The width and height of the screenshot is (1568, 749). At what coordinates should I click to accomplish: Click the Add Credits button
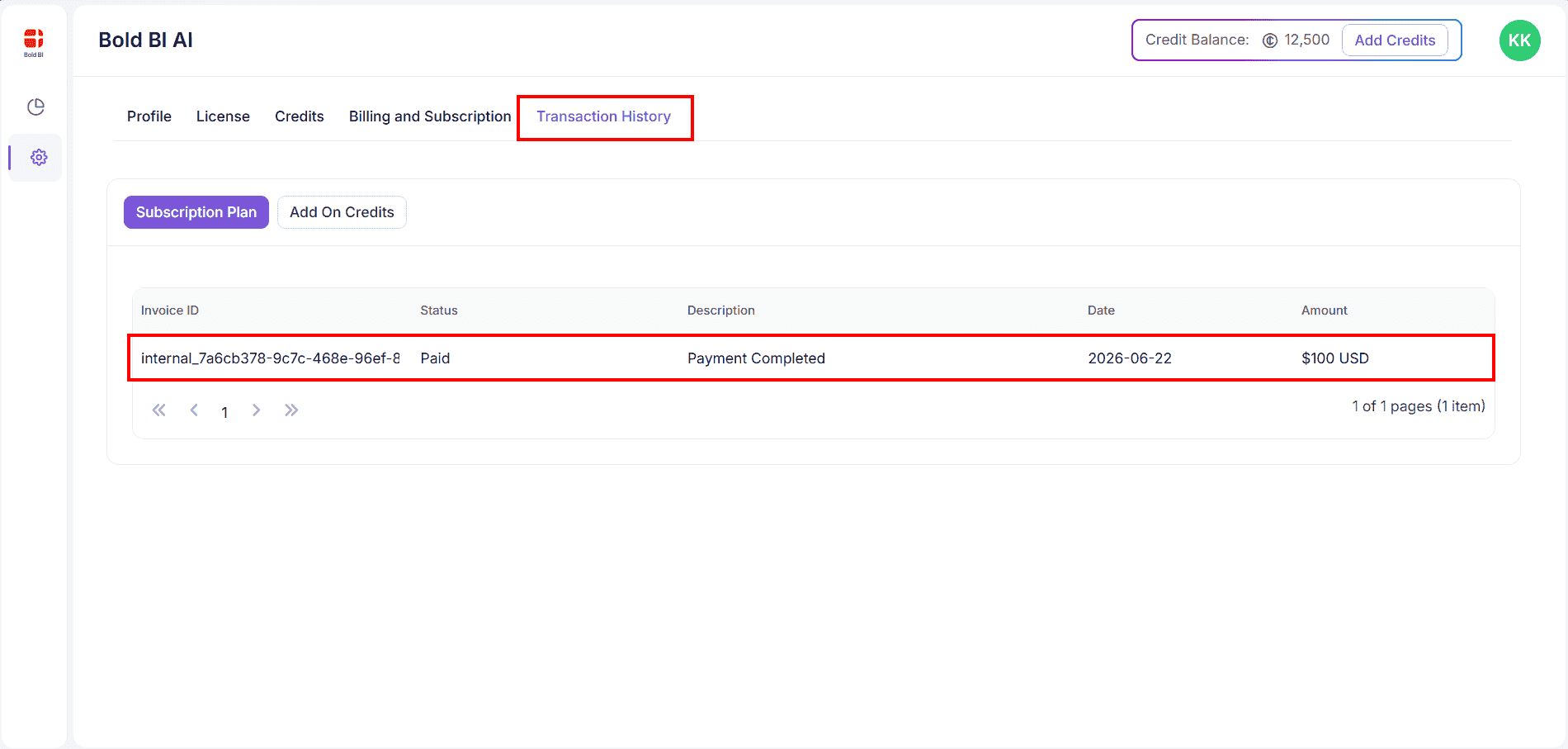1395,40
